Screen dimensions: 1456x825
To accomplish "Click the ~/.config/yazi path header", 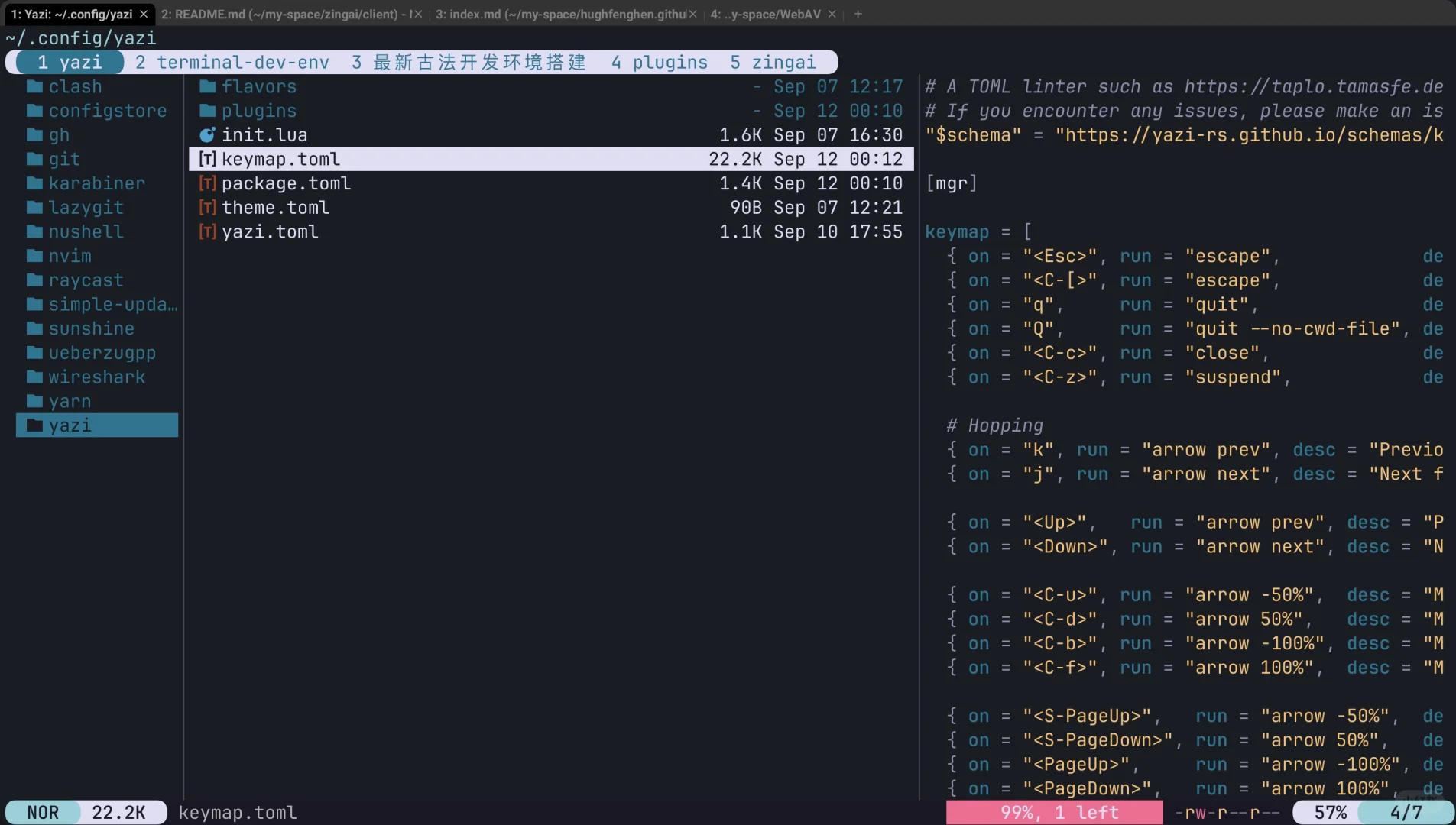I will [81, 37].
